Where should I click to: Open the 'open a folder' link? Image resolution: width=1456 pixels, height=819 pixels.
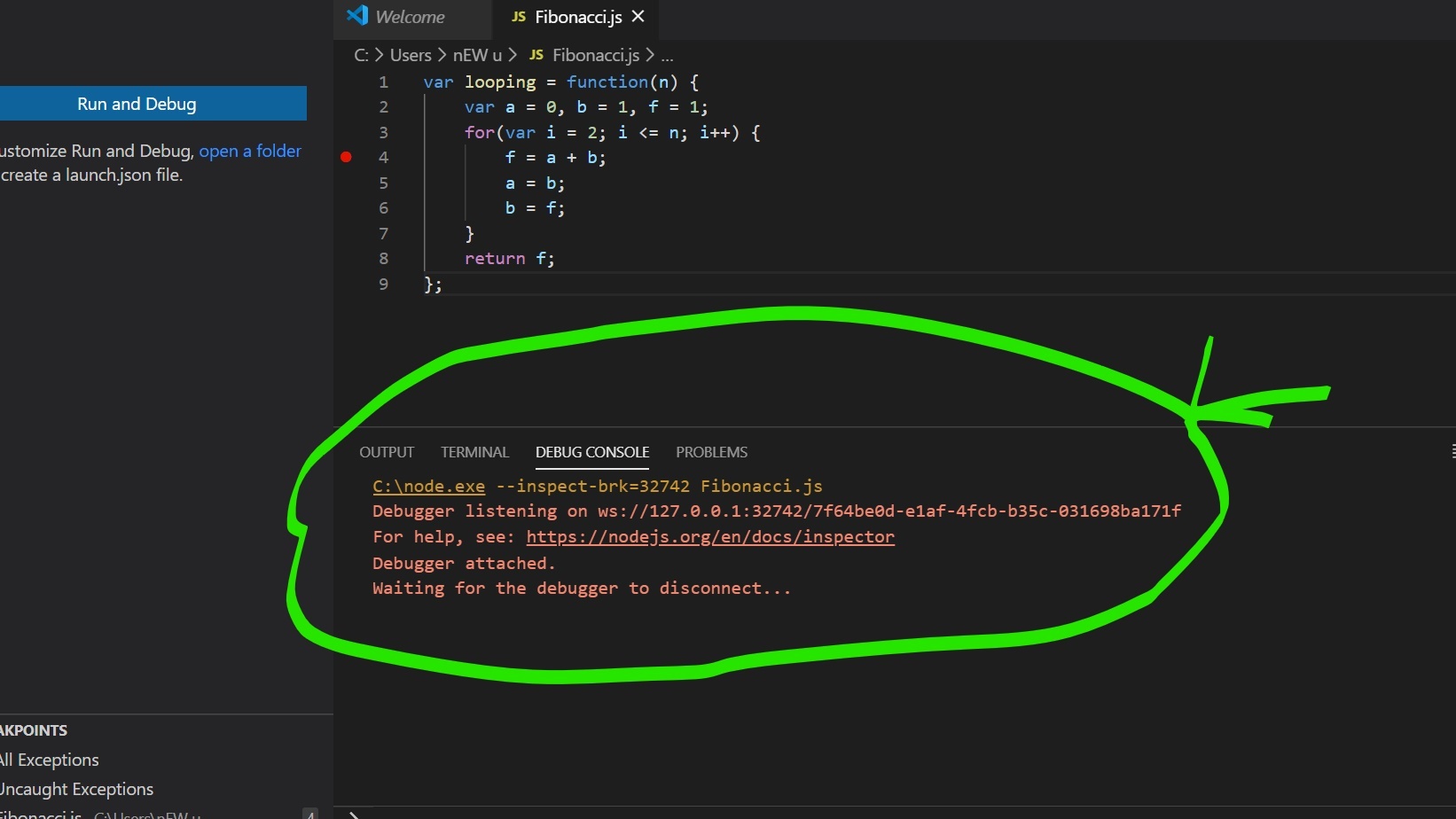[x=250, y=151]
